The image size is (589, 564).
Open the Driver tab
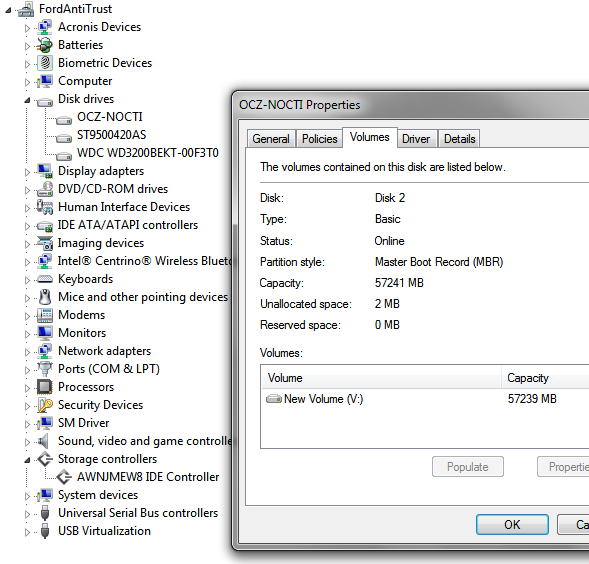click(416, 139)
